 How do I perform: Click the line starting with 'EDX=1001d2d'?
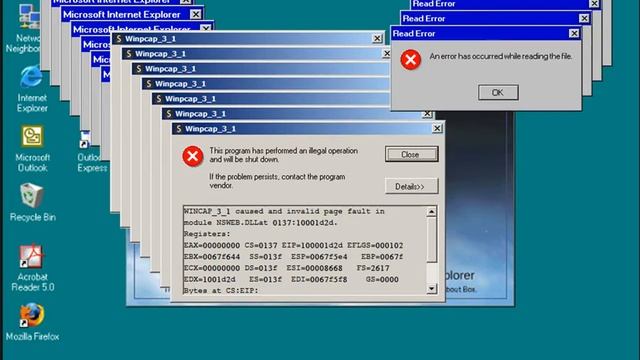291,280
